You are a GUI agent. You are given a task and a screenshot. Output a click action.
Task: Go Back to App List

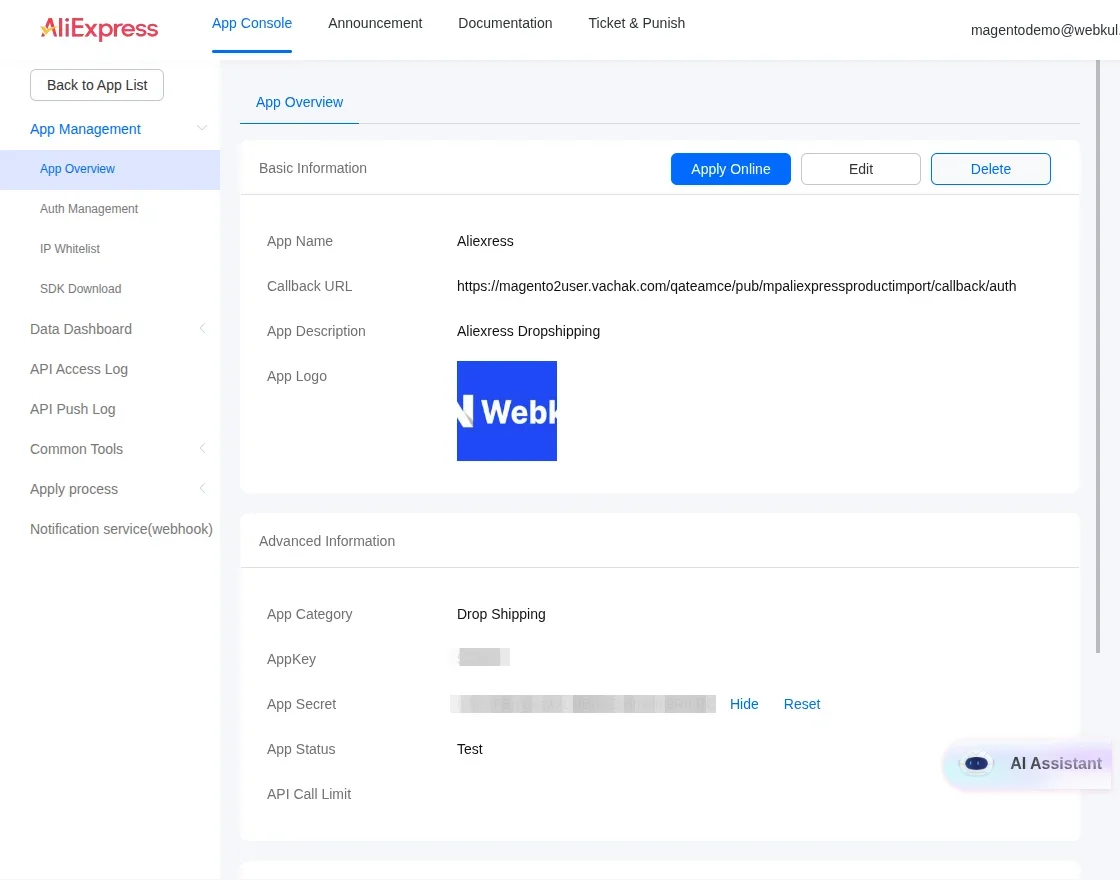click(97, 85)
